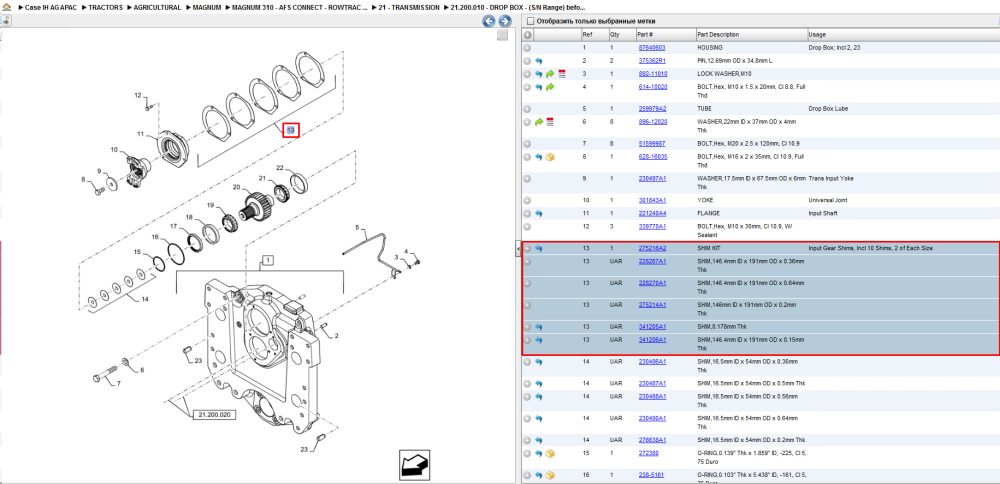Toggle show only selected labels checkbox

coord(530,21)
